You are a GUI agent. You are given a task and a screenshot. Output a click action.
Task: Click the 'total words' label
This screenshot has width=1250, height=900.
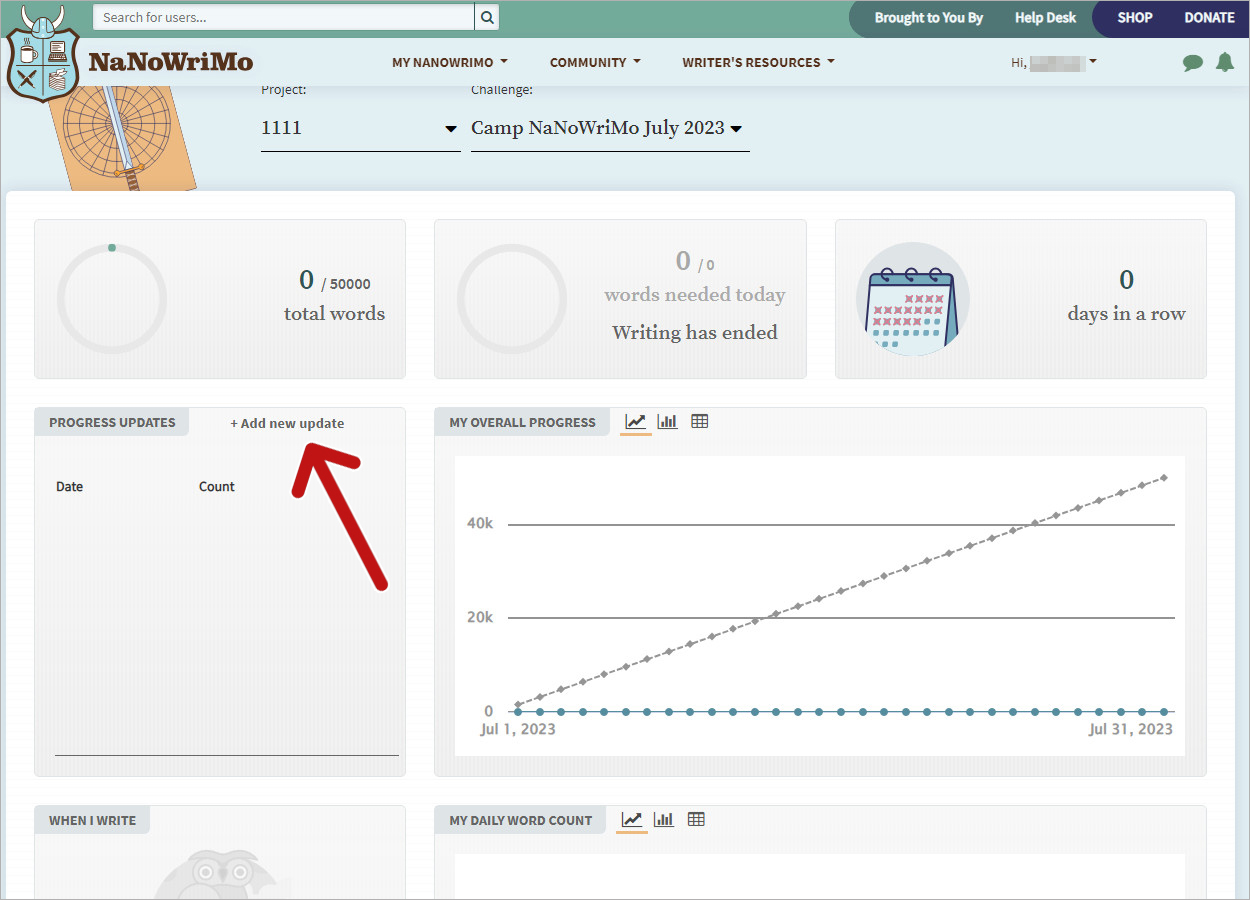334,314
